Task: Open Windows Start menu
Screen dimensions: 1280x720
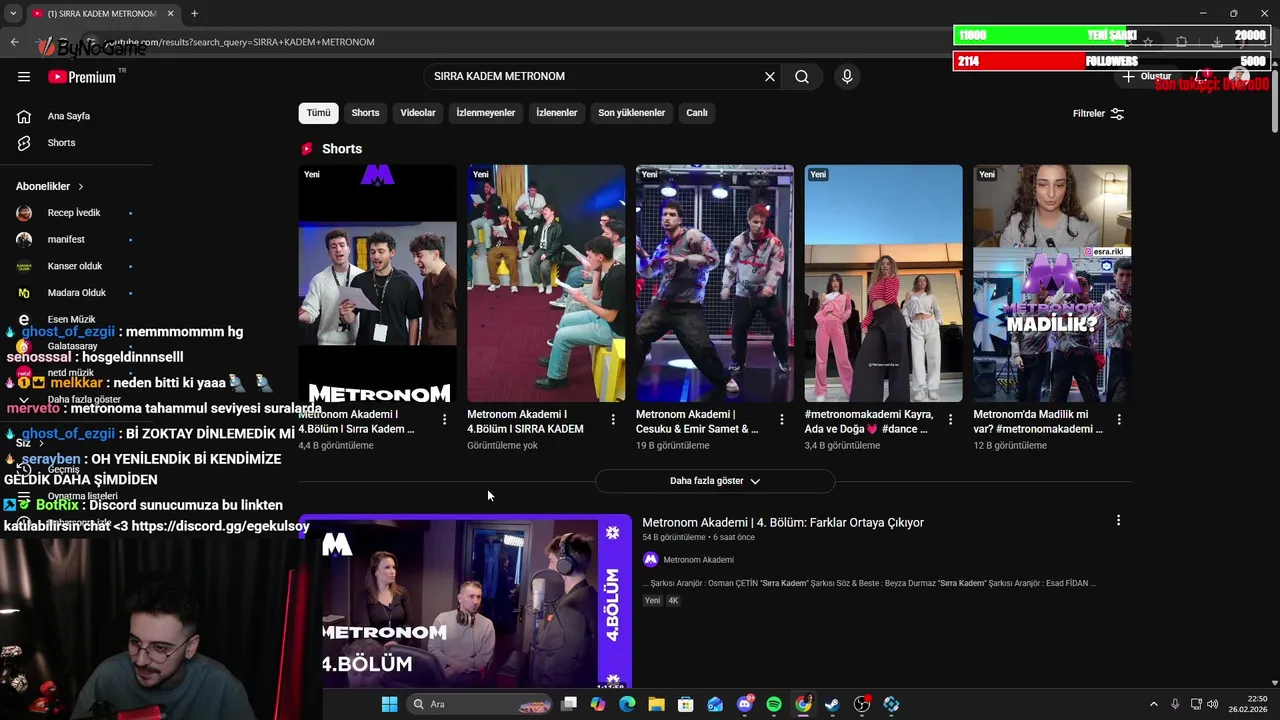Action: (x=389, y=704)
